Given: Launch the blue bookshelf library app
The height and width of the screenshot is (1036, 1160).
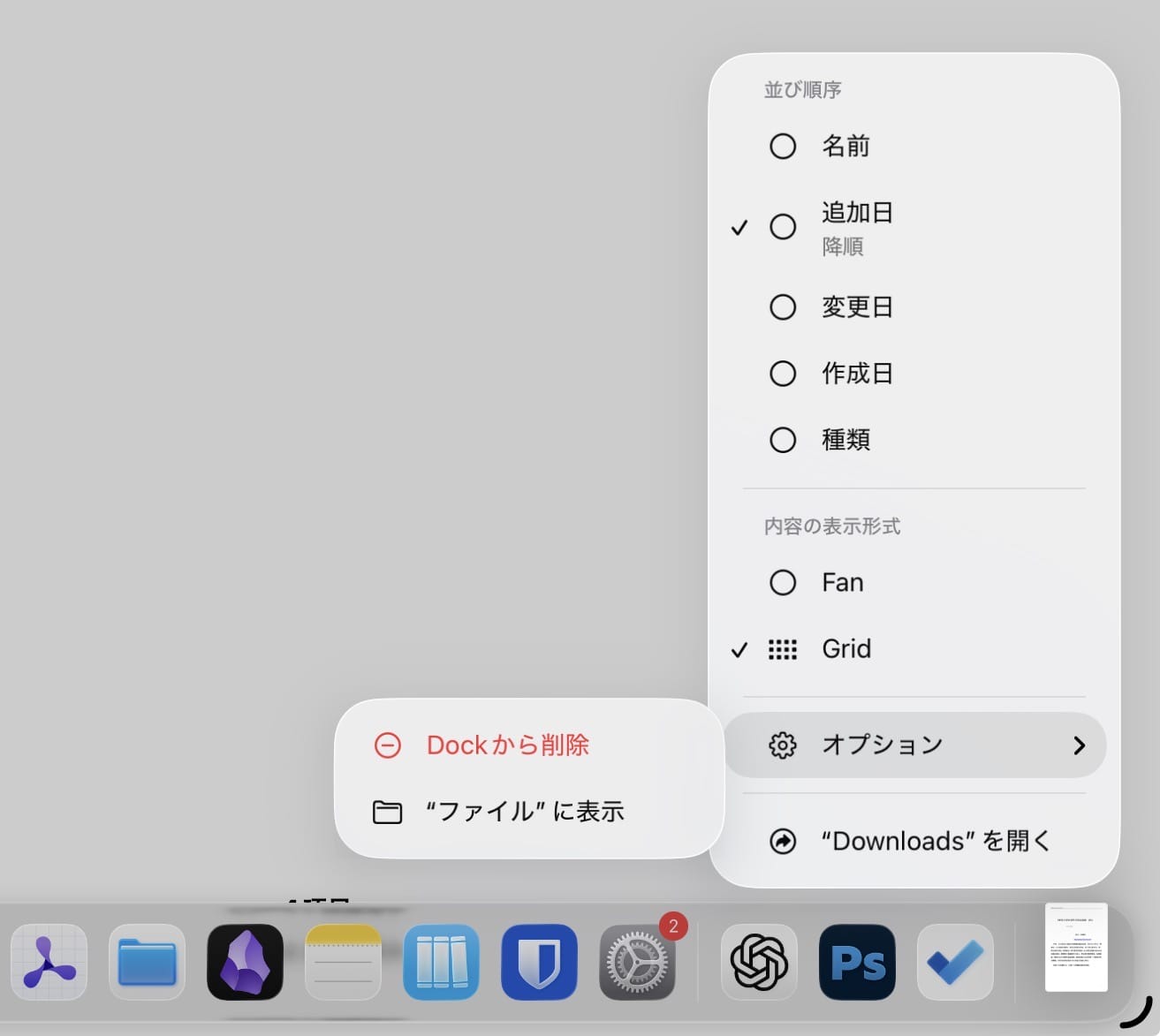Looking at the screenshot, I should coord(441,962).
